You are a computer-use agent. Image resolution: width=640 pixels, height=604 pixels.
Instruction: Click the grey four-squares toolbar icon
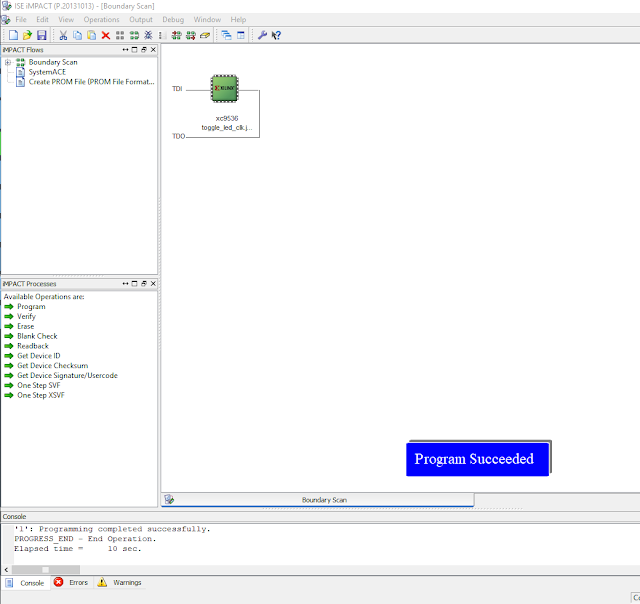click(120, 35)
